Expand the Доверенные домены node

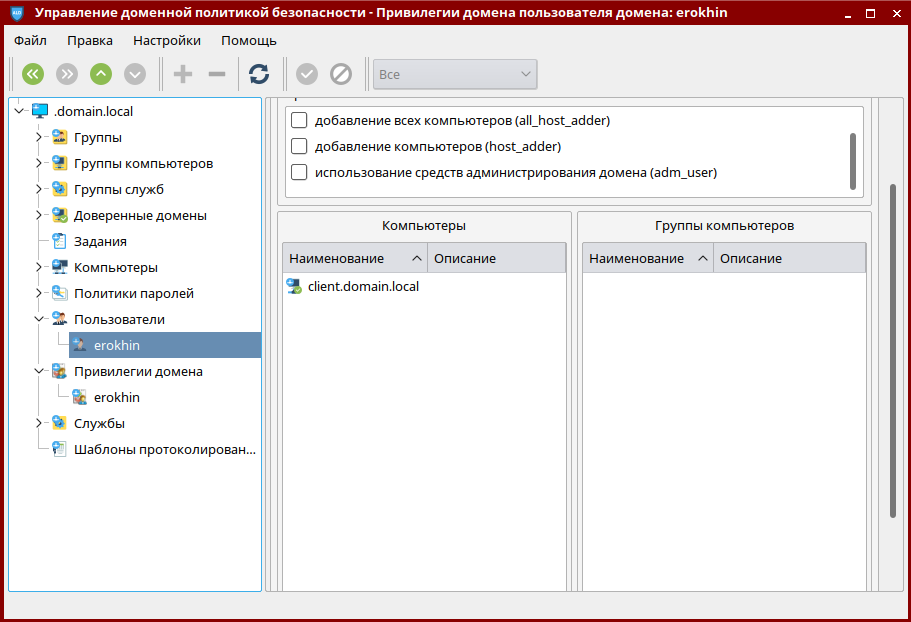pos(39,215)
